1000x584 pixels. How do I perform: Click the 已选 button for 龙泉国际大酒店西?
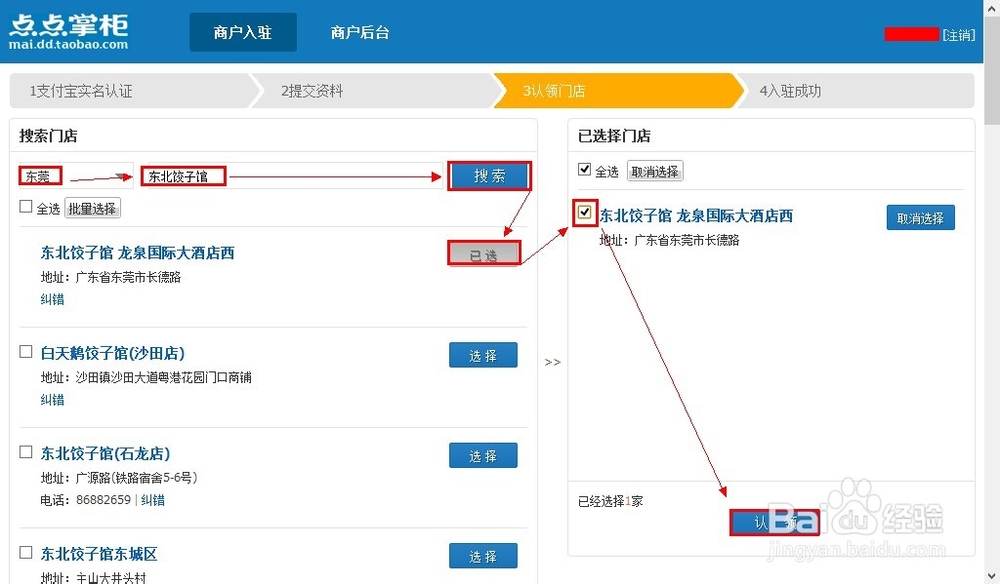coord(484,253)
